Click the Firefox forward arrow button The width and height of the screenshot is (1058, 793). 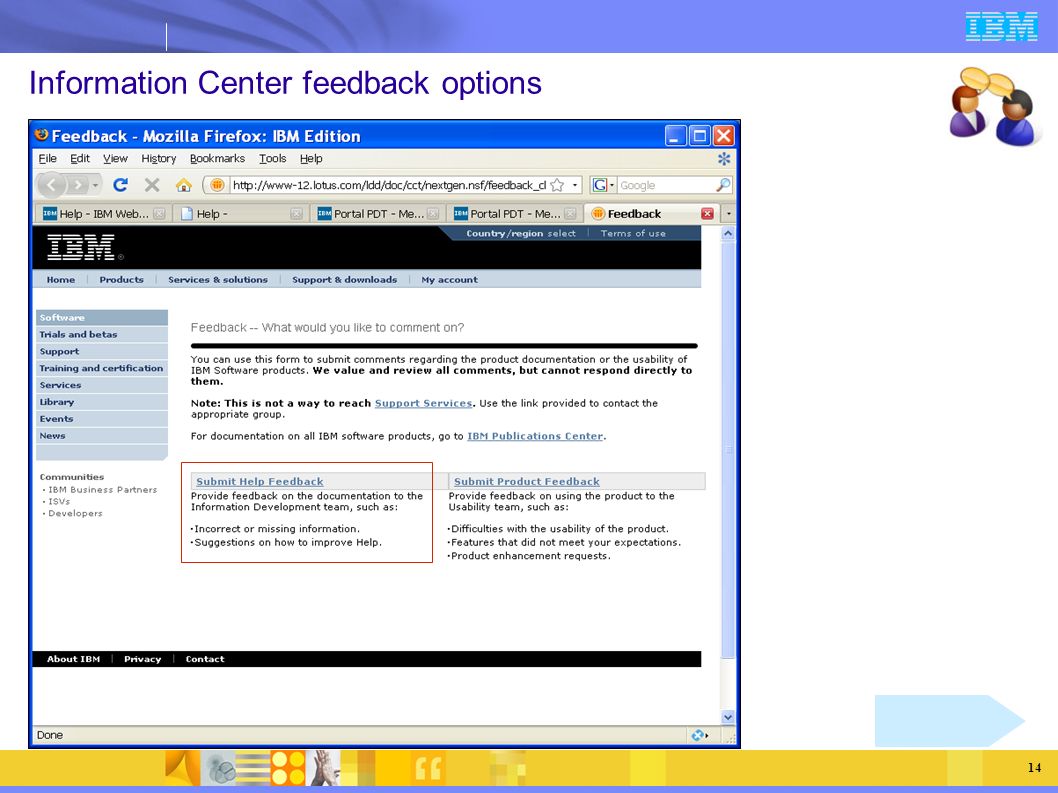[x=79, y=185]
